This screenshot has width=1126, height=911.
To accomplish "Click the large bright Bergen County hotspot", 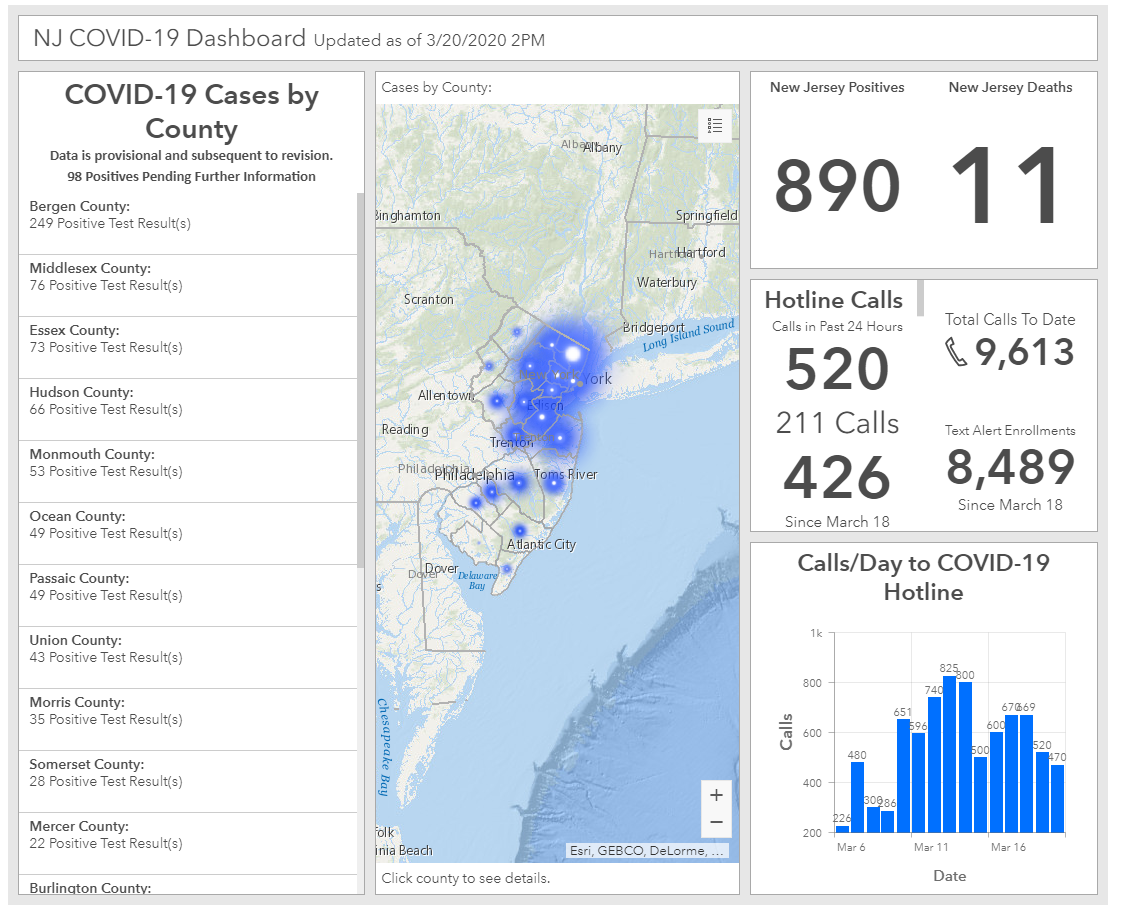I will click(572, 354).
